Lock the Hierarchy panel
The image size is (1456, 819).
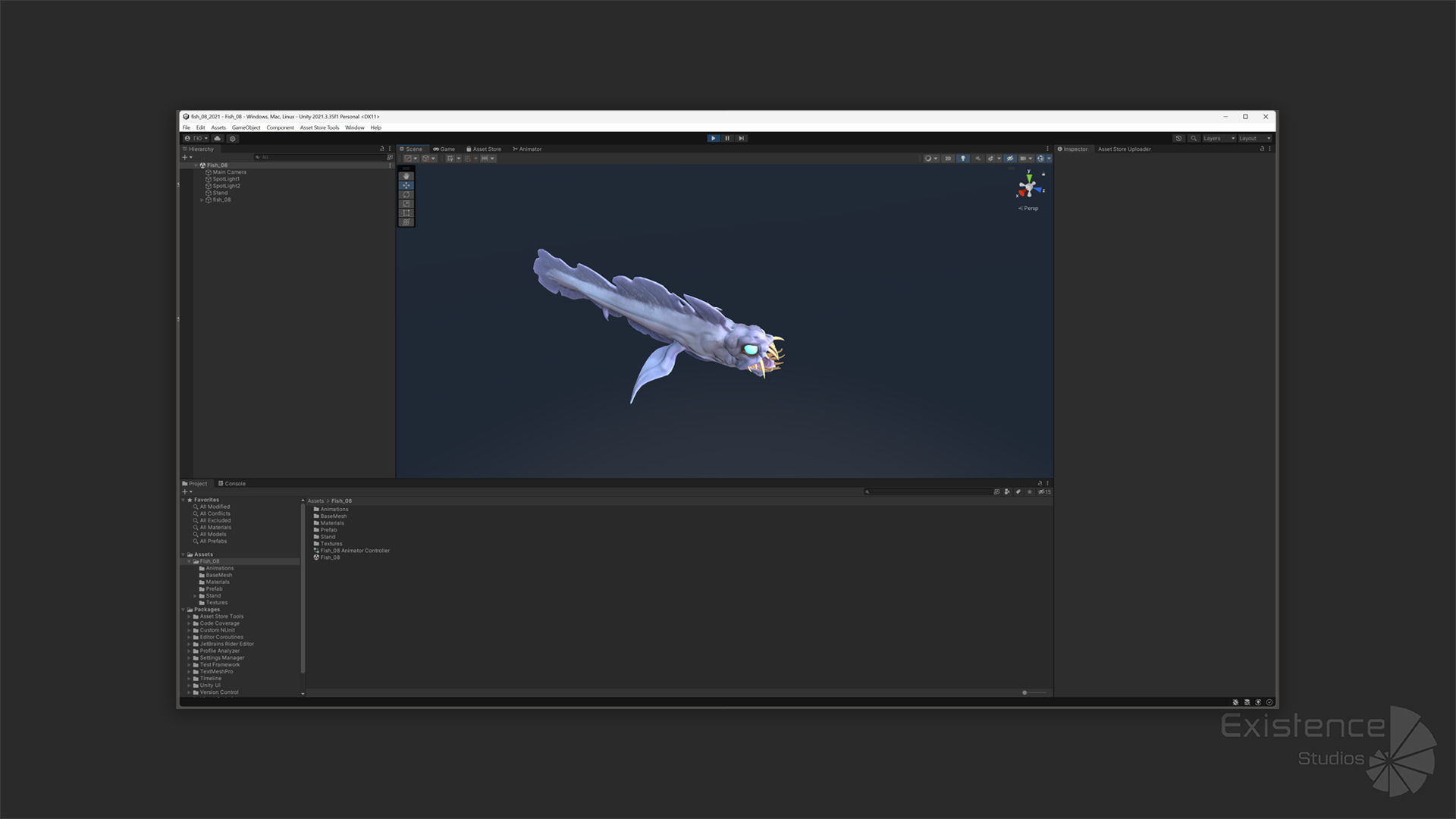pyautogui.click(x=382, y=149)
